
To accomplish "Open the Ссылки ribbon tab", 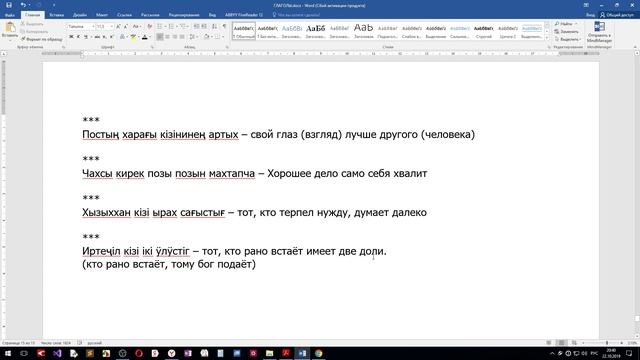I will coord(124,15).
